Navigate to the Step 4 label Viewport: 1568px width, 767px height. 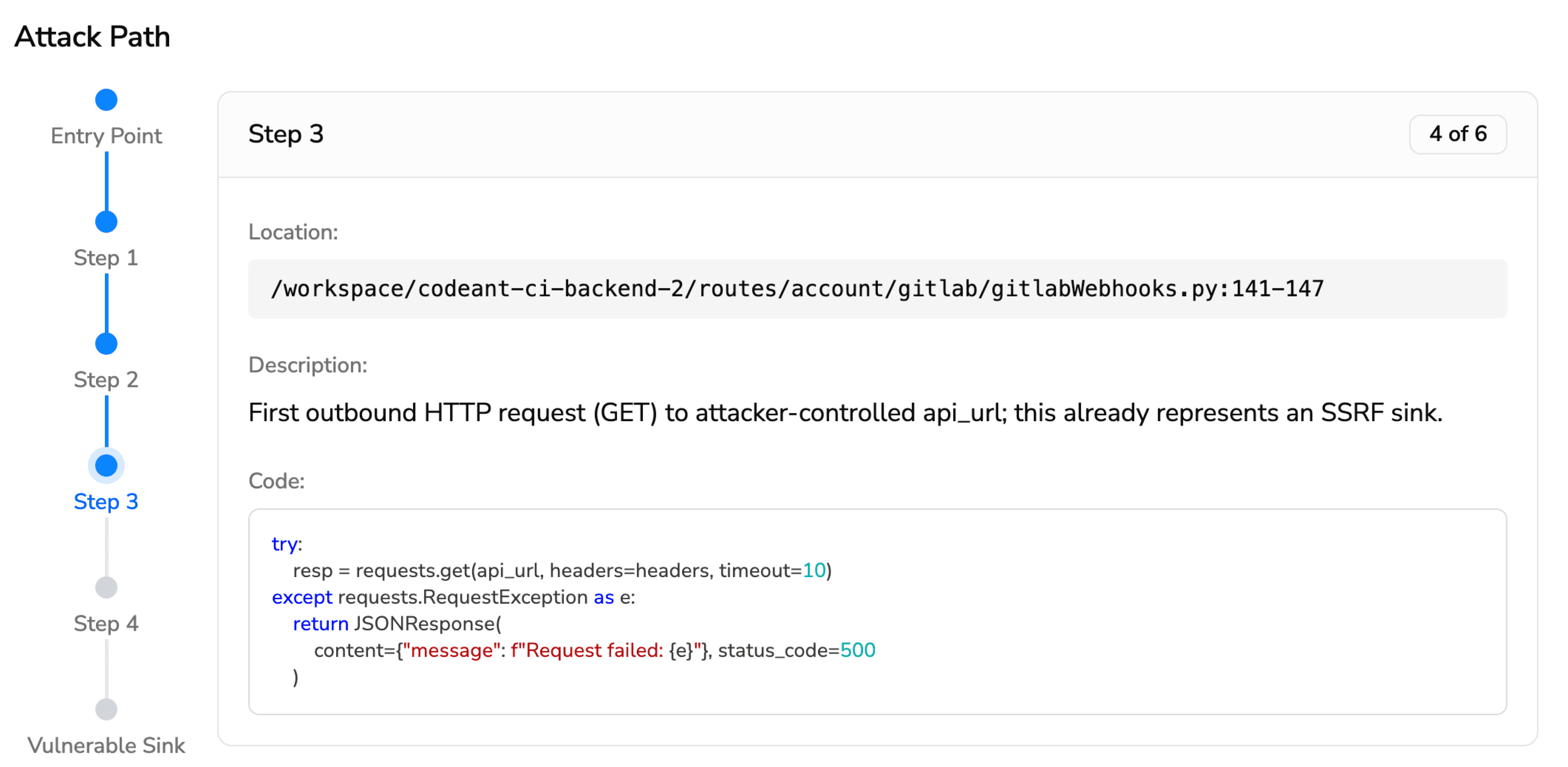(x=106, y=623)
